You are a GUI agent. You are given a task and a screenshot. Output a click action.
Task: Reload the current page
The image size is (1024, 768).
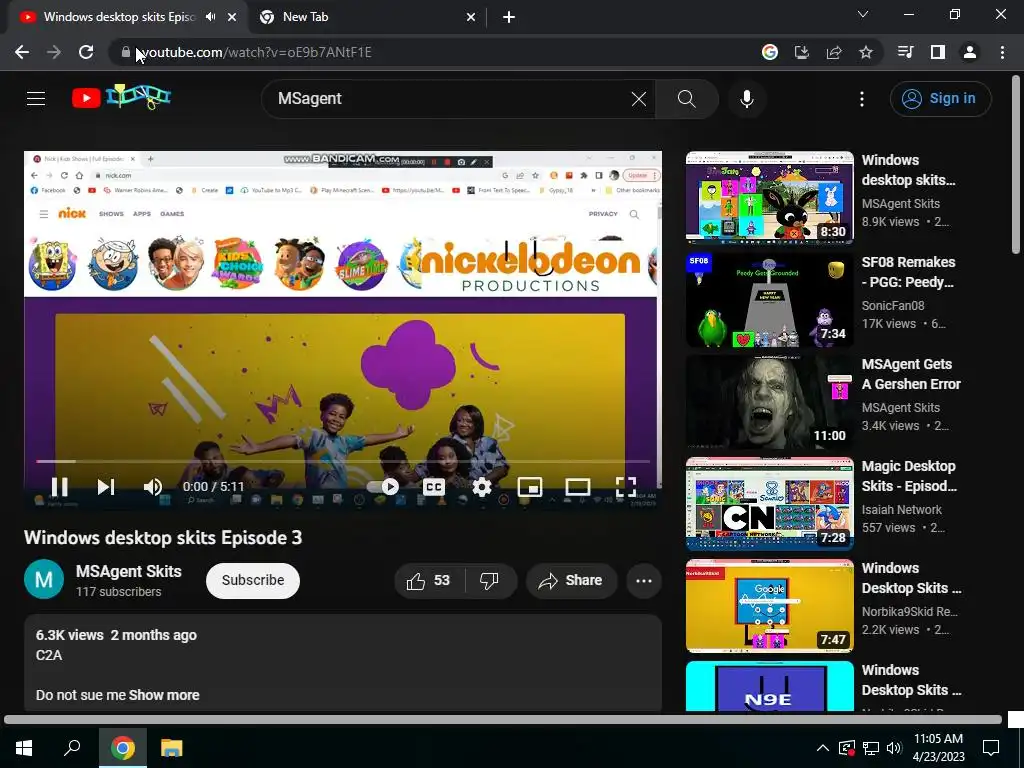pos(86,52)
